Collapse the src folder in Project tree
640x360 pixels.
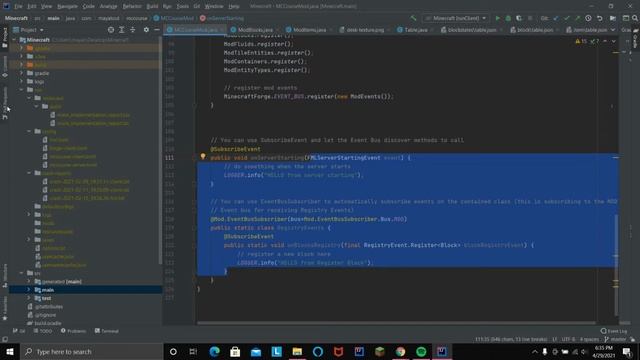click(22, 273)
